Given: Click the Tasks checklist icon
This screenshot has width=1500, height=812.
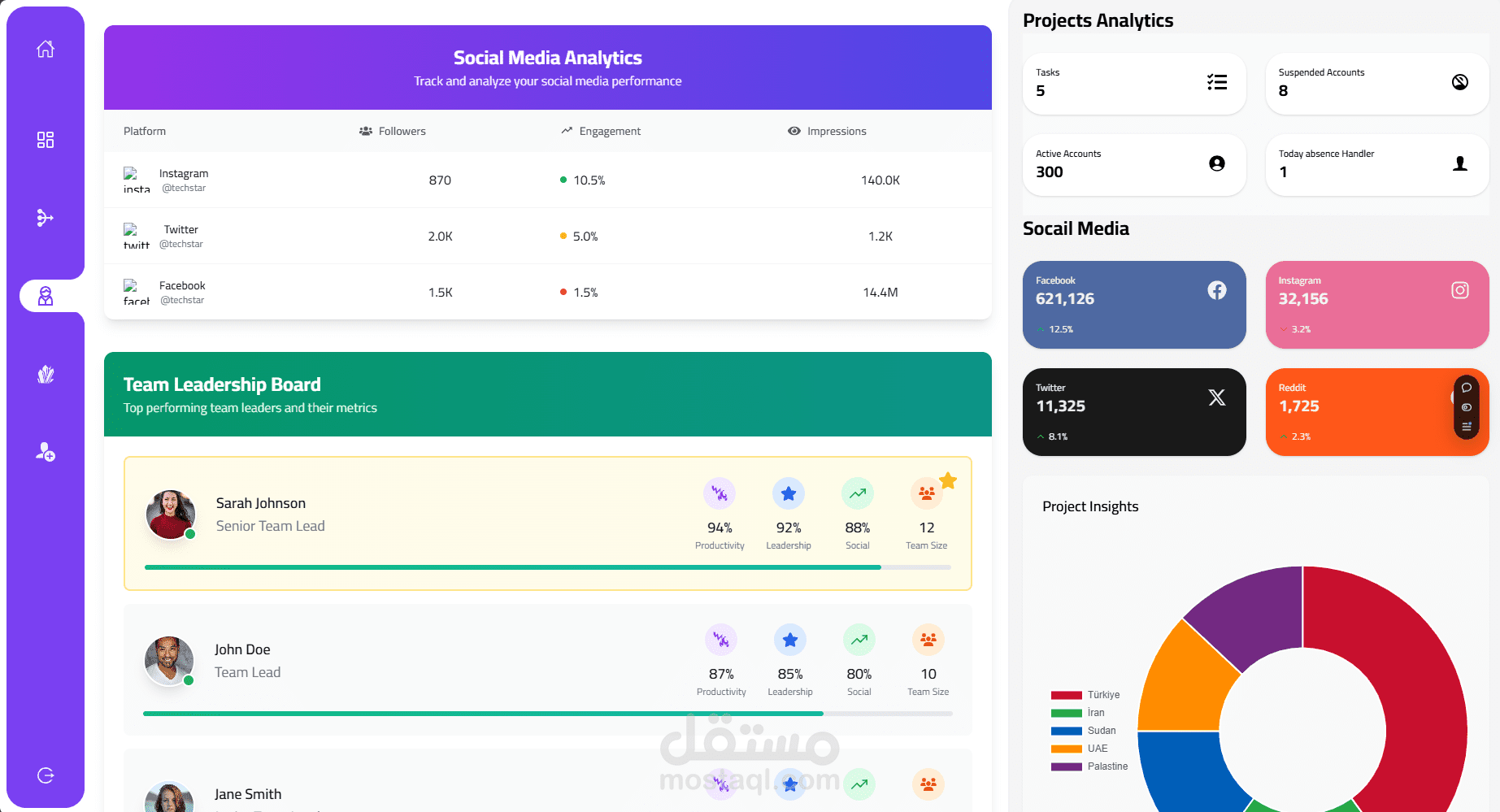Looking at the screenshot, I should tap(1217, 82).
